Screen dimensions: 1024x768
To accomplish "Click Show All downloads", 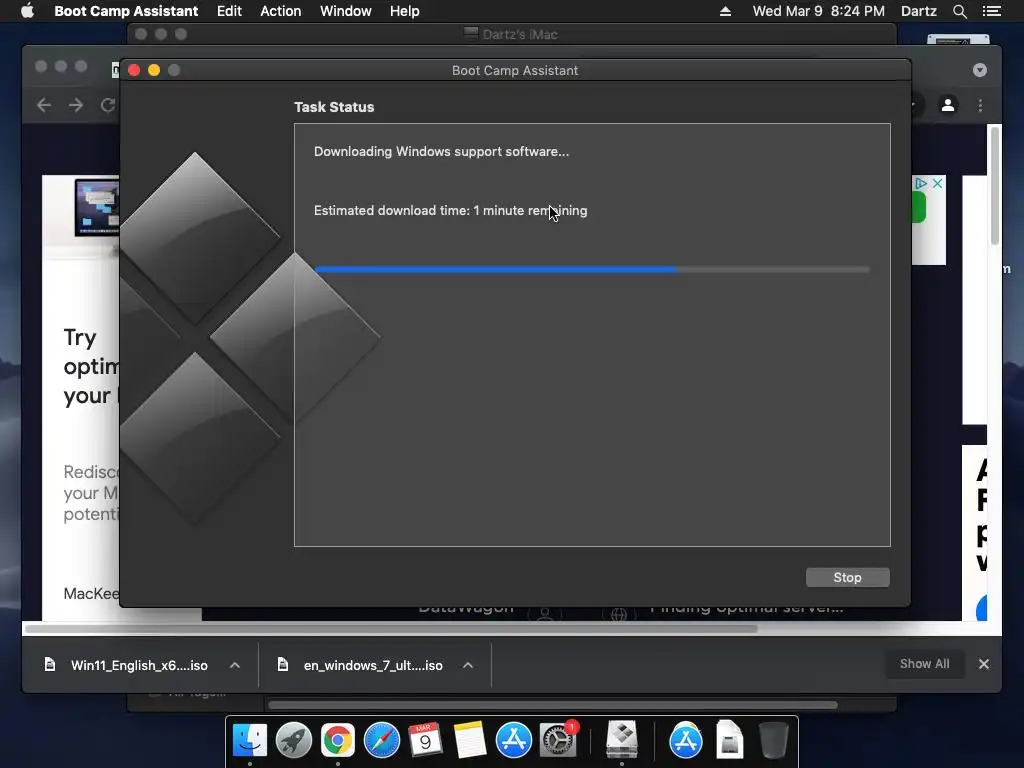I will 924,664.
